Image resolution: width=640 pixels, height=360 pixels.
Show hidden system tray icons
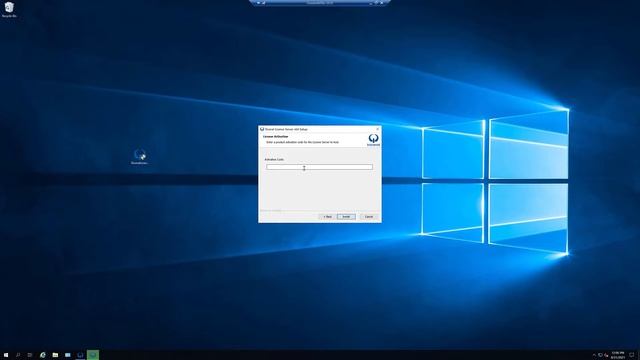coord(594,355)
